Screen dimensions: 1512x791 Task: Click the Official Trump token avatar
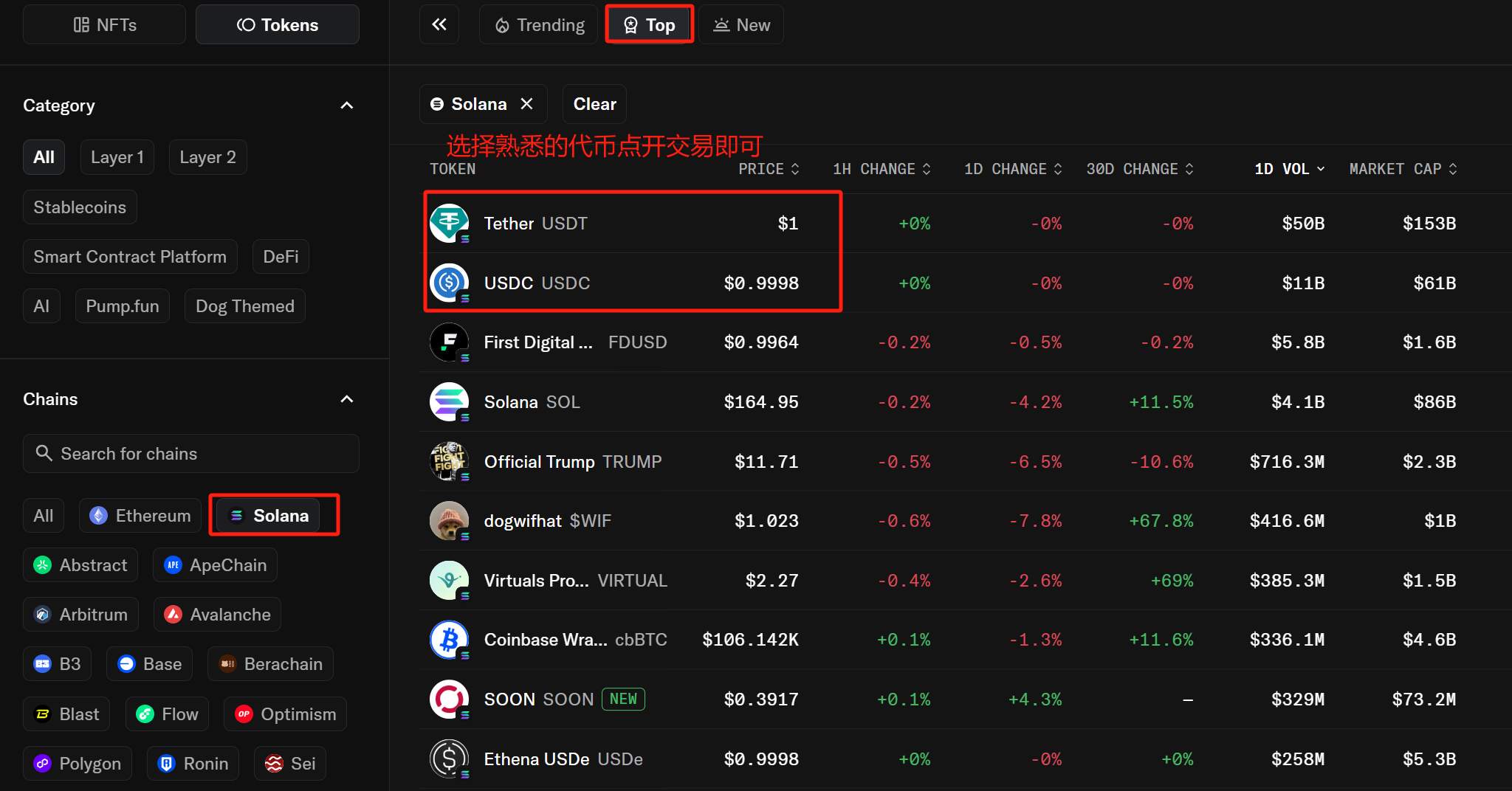click(450, 461)
